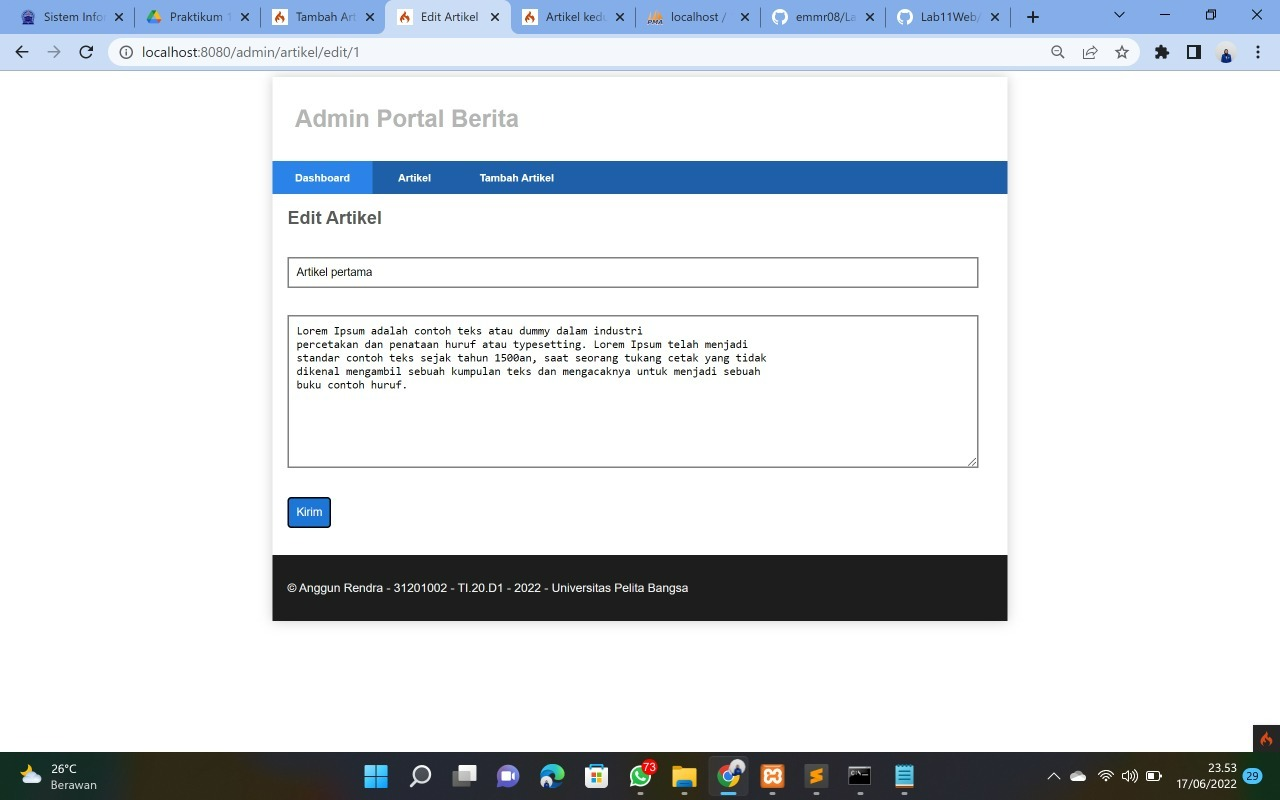Image resolution: width=1280 pixels, height=800 pixels.
Task: Open the Command Prompt taskbar icon
Action: 858,776
